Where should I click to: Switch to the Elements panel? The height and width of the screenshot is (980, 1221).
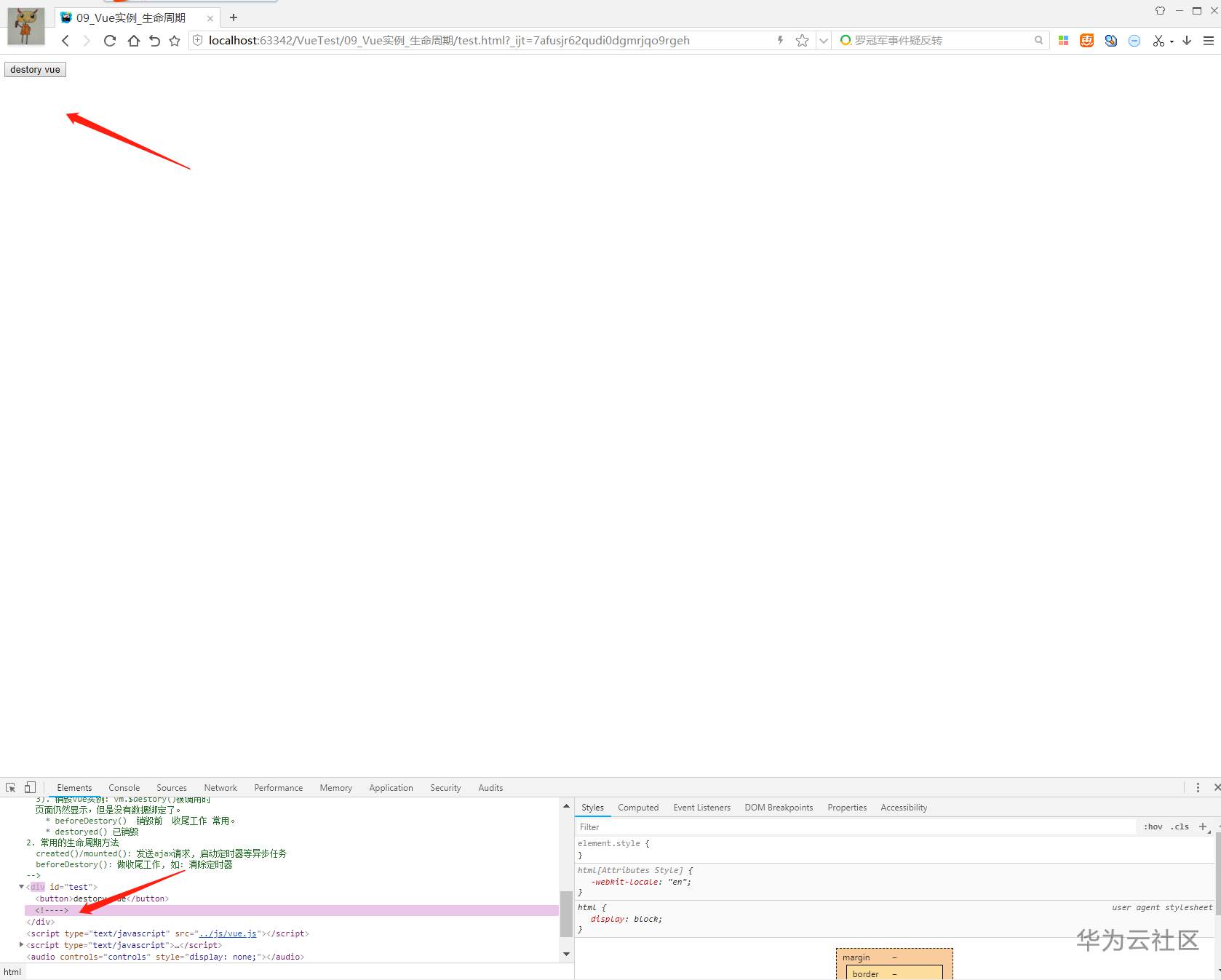pyautogui.click(x=74, y=788)
